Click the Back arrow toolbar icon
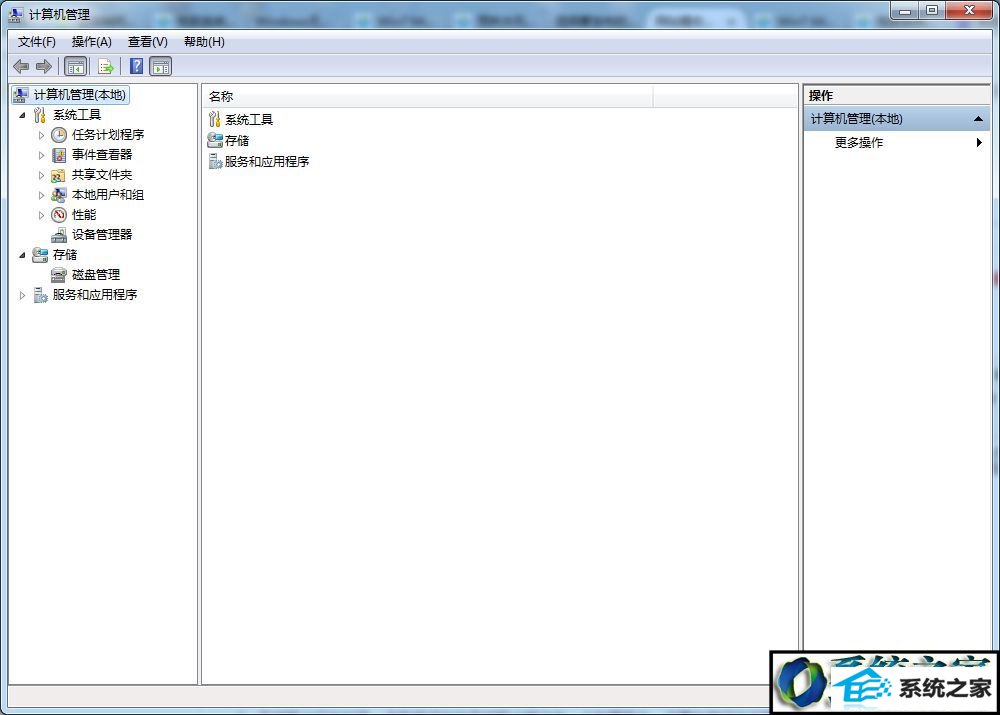The height and width of the screenshot is (715, 1000). (x=21, y=66)
